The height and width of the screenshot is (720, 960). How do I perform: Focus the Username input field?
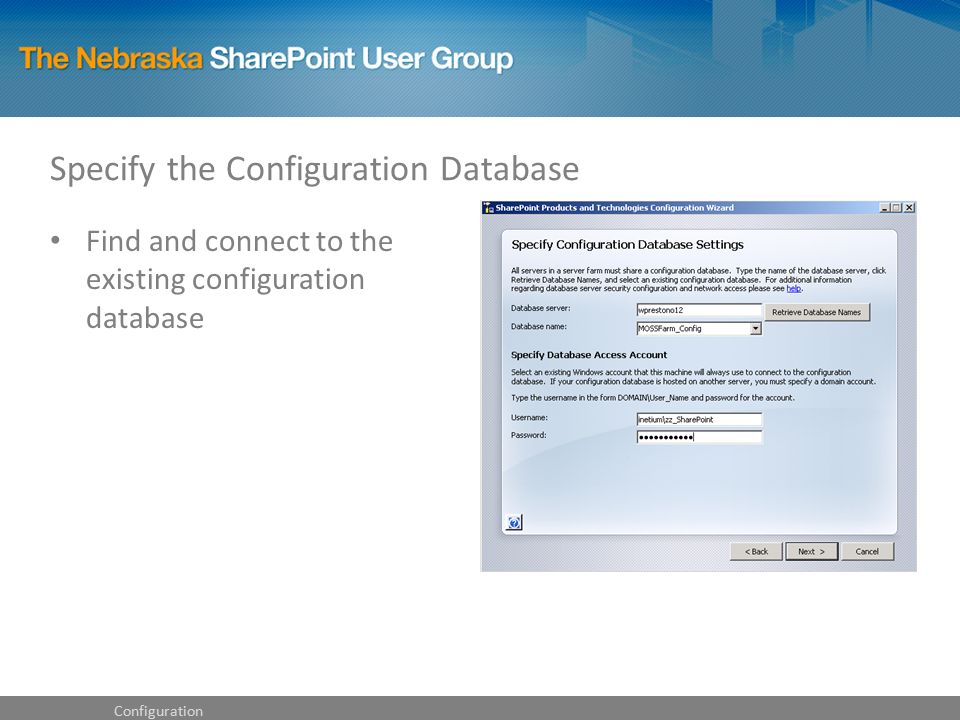699,419
